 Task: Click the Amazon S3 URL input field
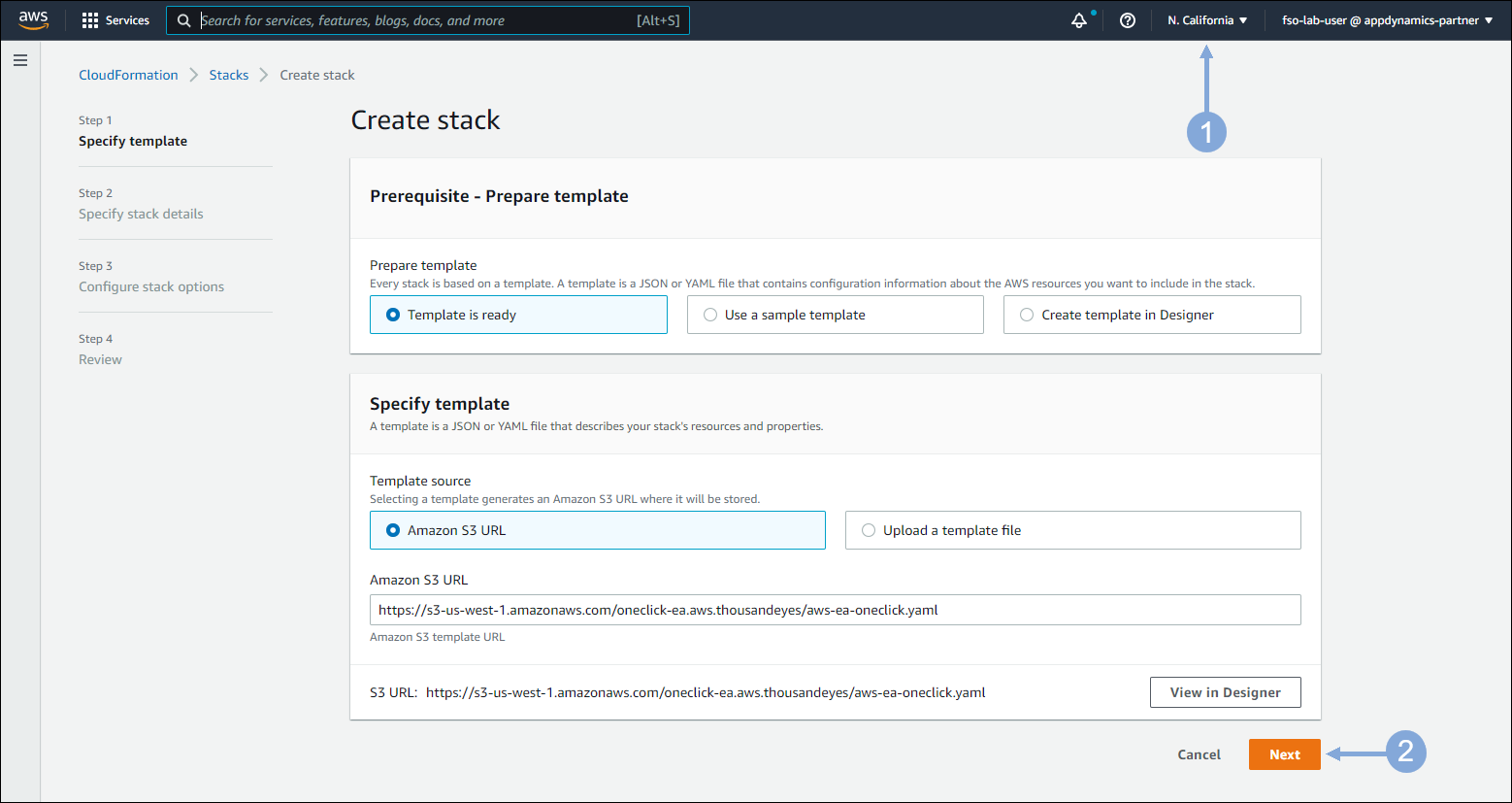pyautogui.click(x=835, y=610)
